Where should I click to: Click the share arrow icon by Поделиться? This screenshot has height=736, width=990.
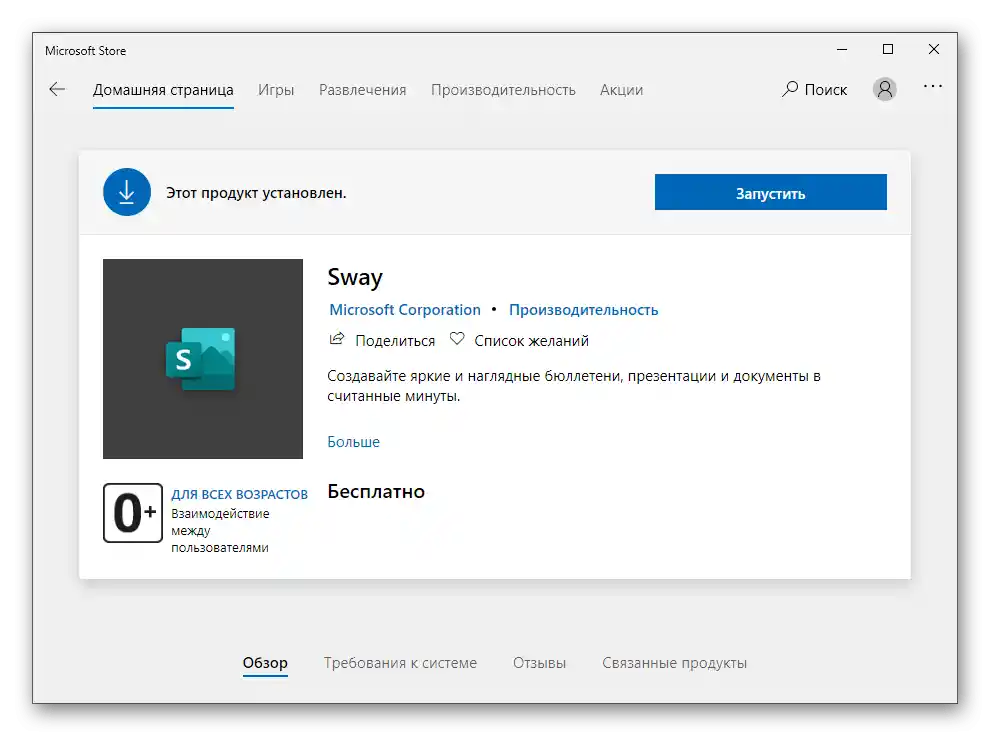coord(337,340)
